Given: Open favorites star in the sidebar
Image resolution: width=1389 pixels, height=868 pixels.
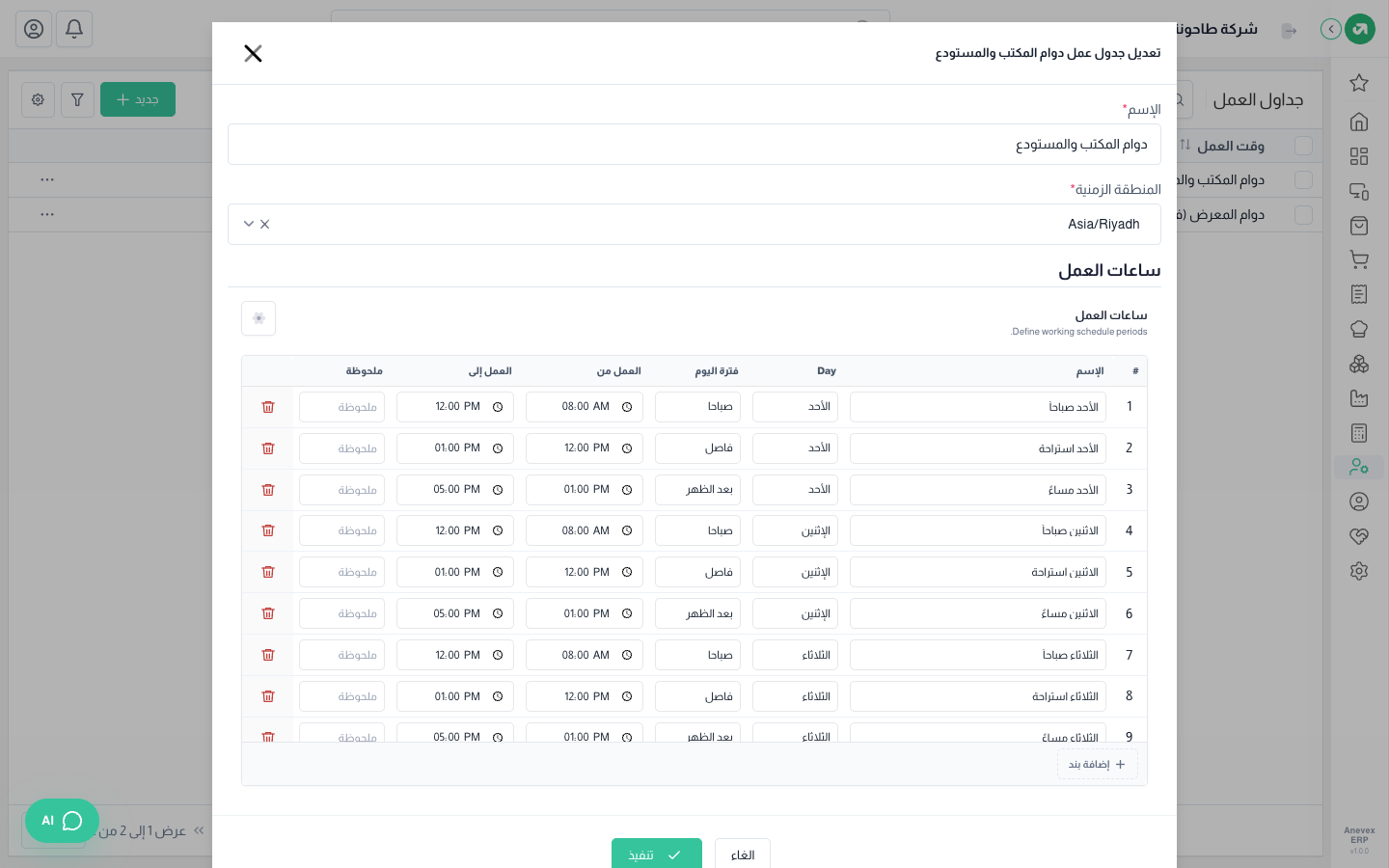Looking at the screenshot, I should point(1359,83).
